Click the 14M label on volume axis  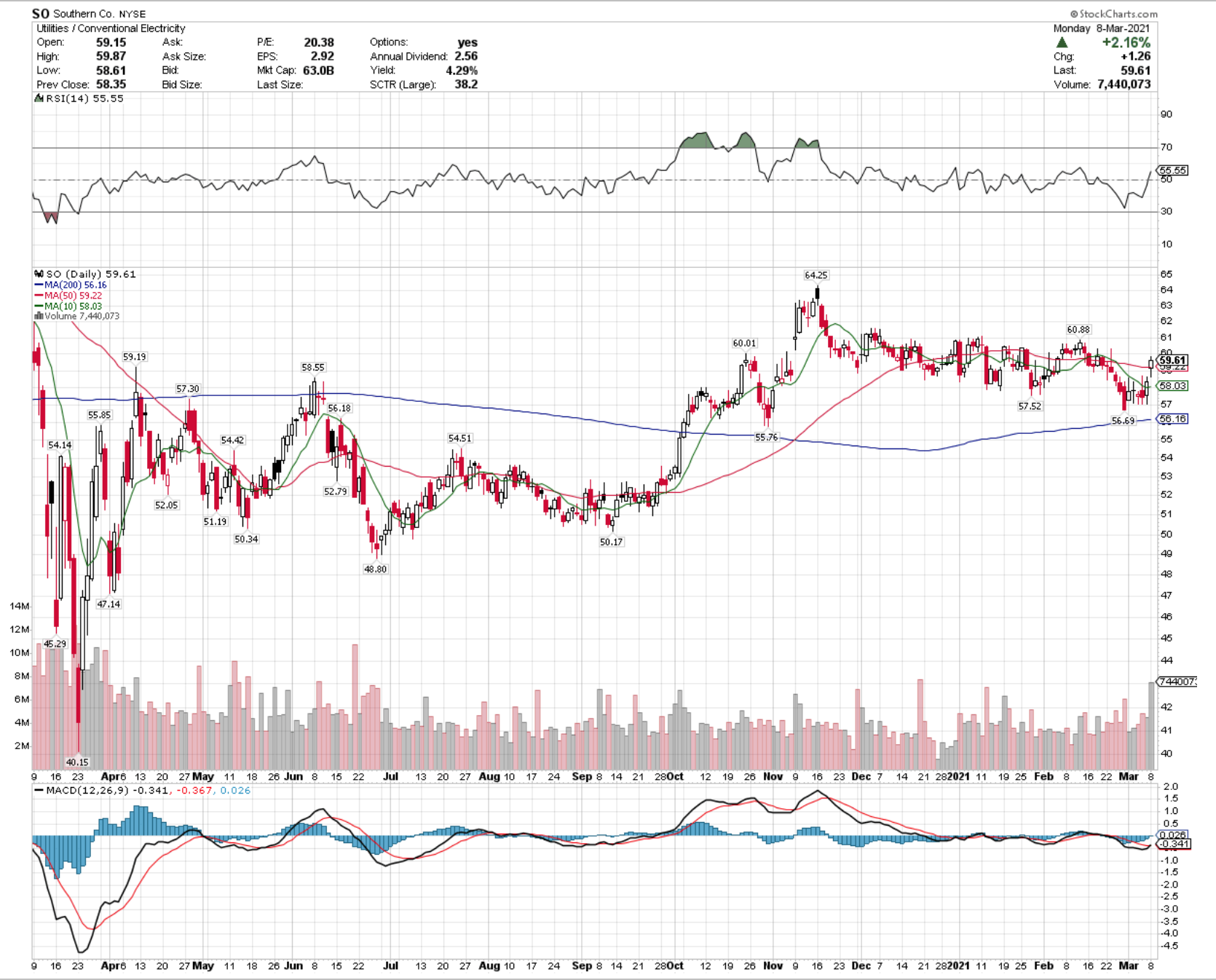coord(20,606)
